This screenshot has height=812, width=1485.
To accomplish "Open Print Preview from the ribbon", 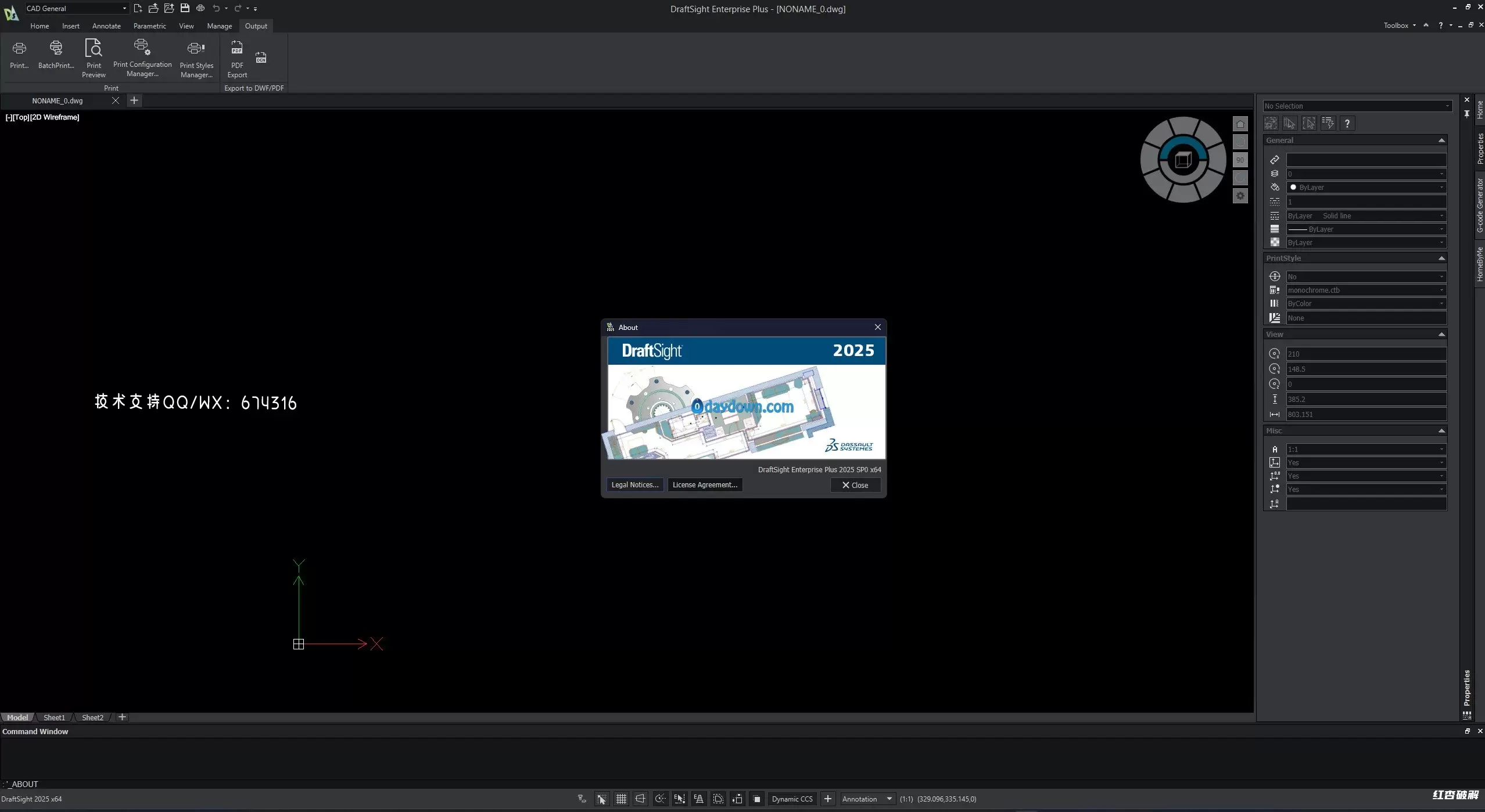I will pos(94,58).
